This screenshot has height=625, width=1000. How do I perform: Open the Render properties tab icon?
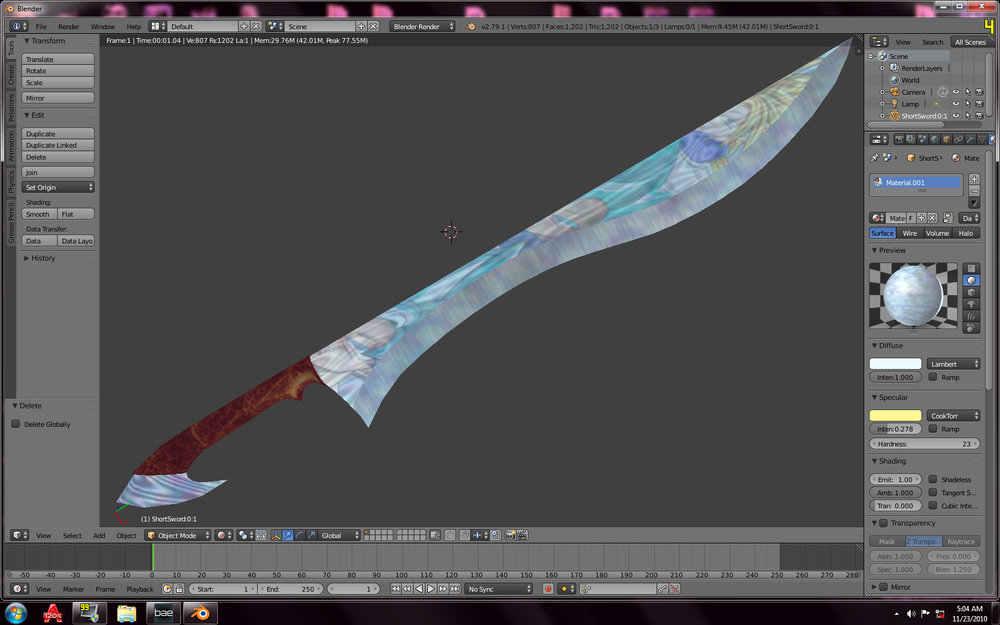click(899, 139)
